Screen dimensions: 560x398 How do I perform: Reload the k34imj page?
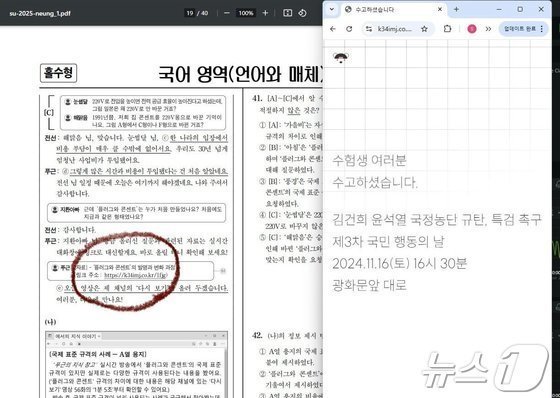[349, 29]
